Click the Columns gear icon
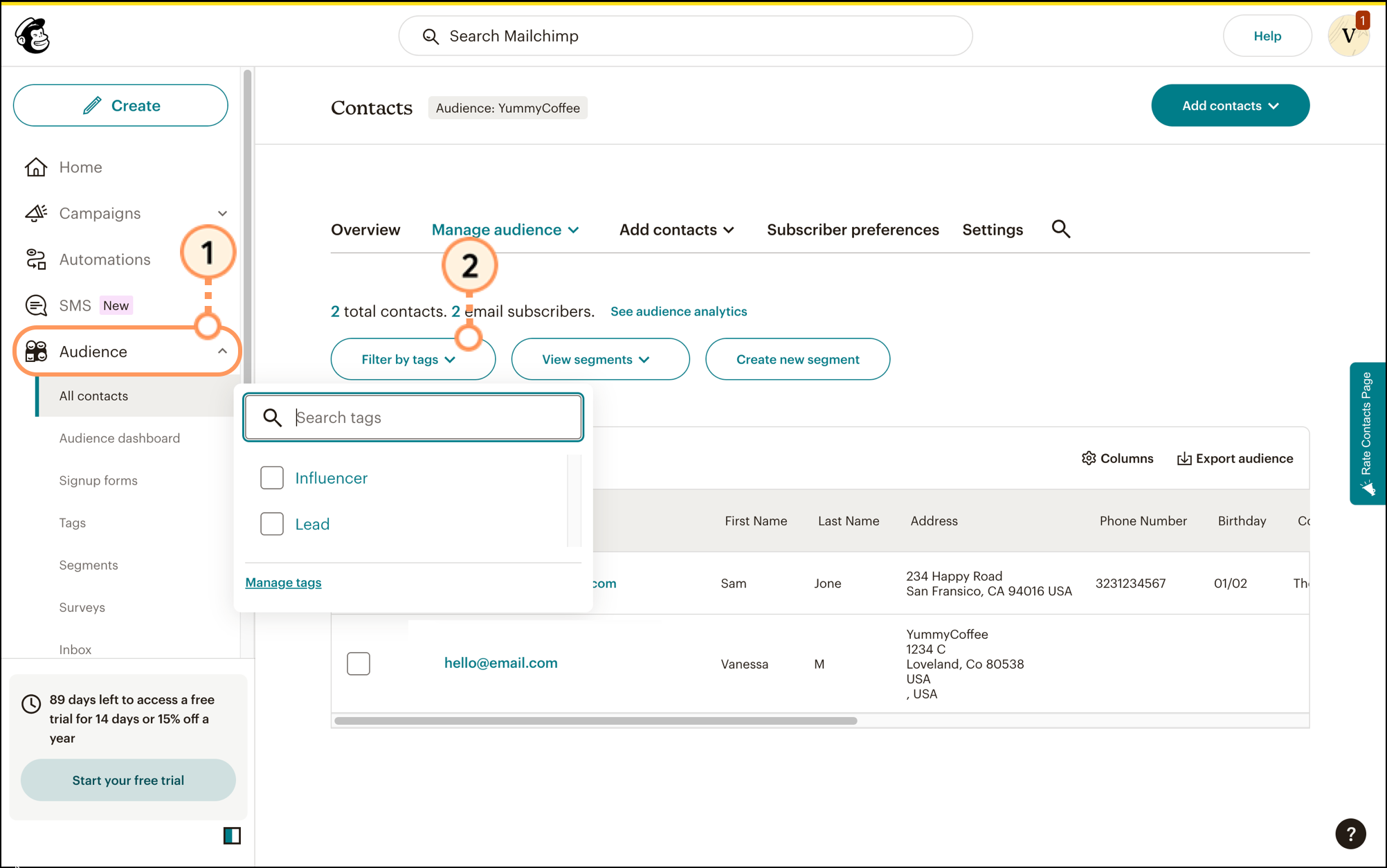The height and width of the screenshot is (868, 1387). coord(1089,458)
